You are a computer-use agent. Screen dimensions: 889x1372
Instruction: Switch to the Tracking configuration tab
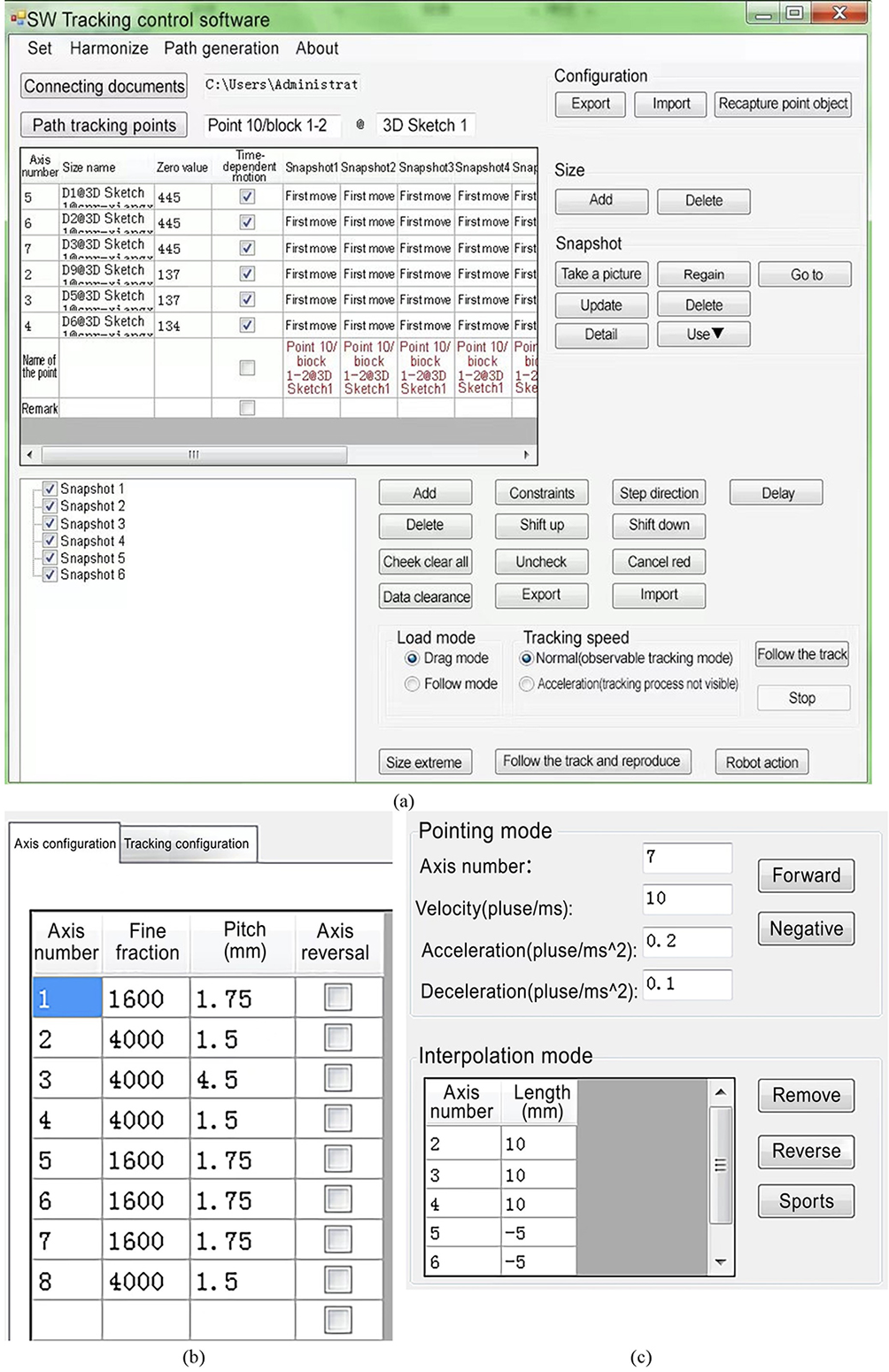[x=186, y=844]
